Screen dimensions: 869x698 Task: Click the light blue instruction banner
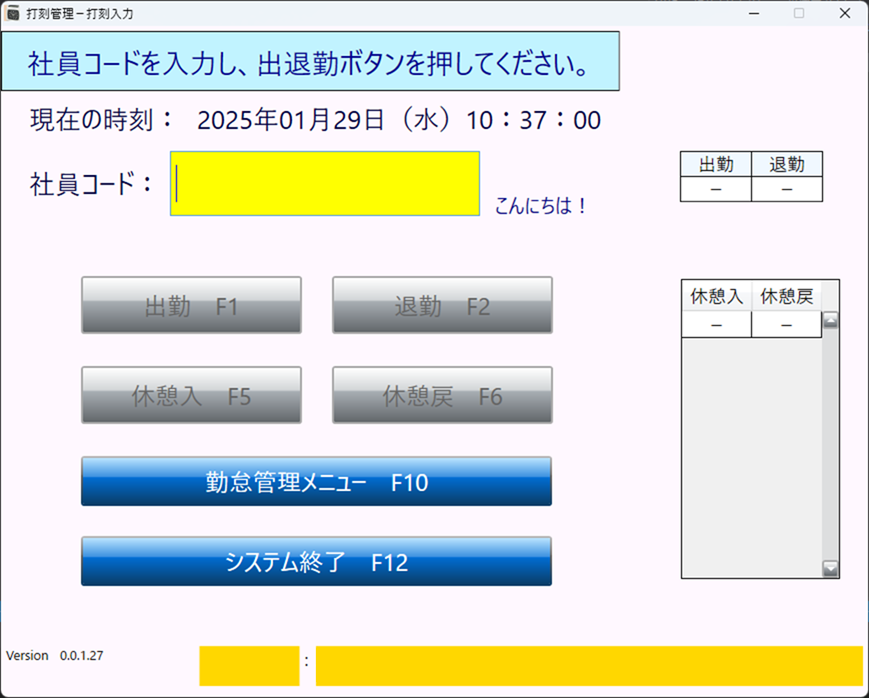[x=310, y=61]
